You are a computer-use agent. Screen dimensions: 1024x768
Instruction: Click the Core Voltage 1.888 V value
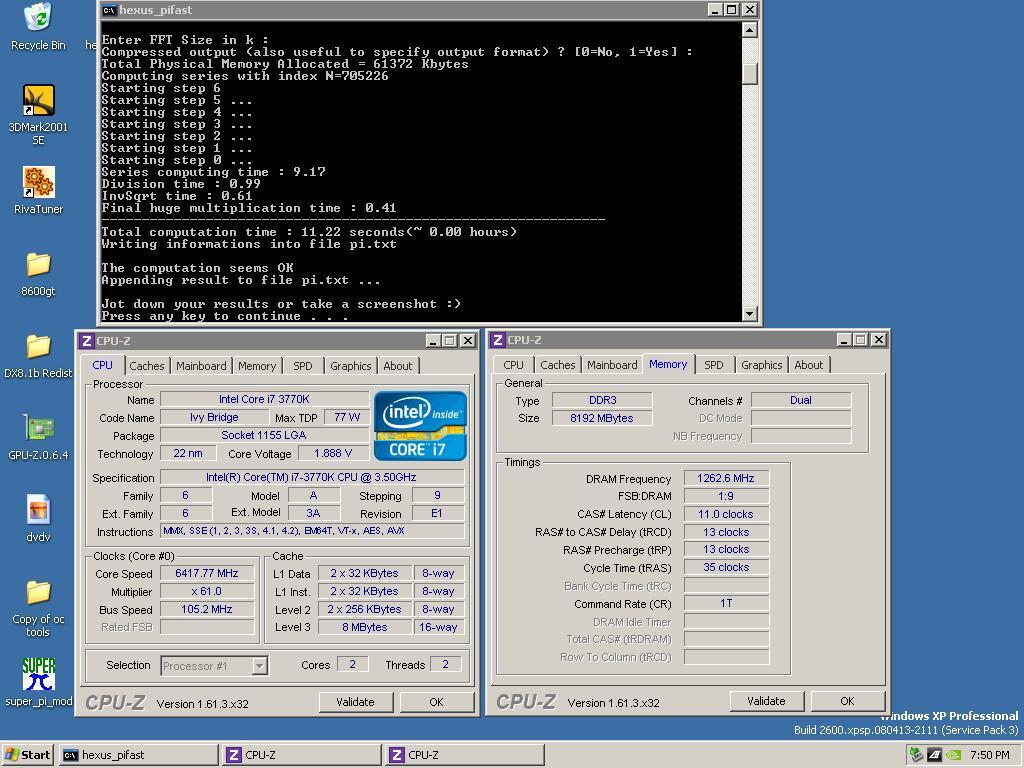pyautogui.click(x=332, y=453)
